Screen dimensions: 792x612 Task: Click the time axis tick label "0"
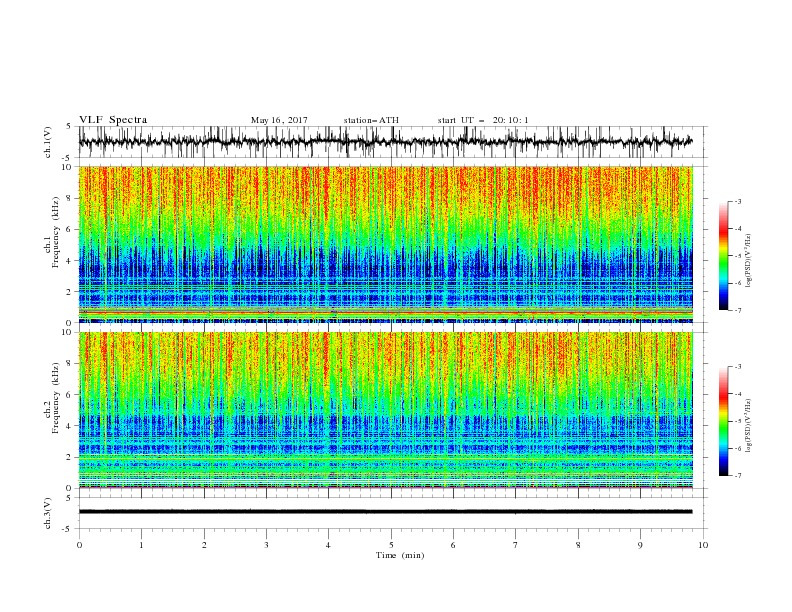point(79,545)
